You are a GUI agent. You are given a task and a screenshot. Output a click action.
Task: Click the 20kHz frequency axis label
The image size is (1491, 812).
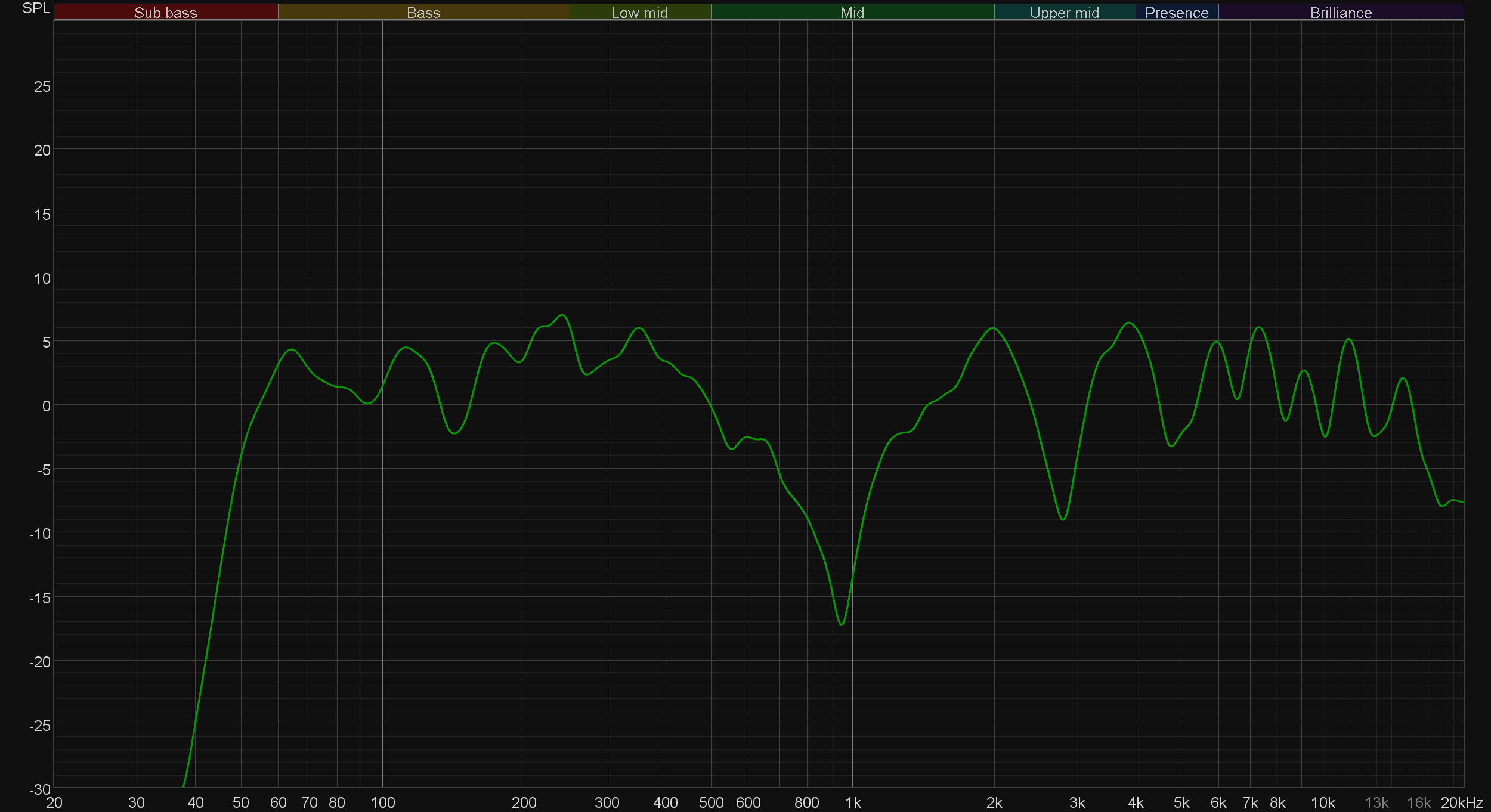1462,802
